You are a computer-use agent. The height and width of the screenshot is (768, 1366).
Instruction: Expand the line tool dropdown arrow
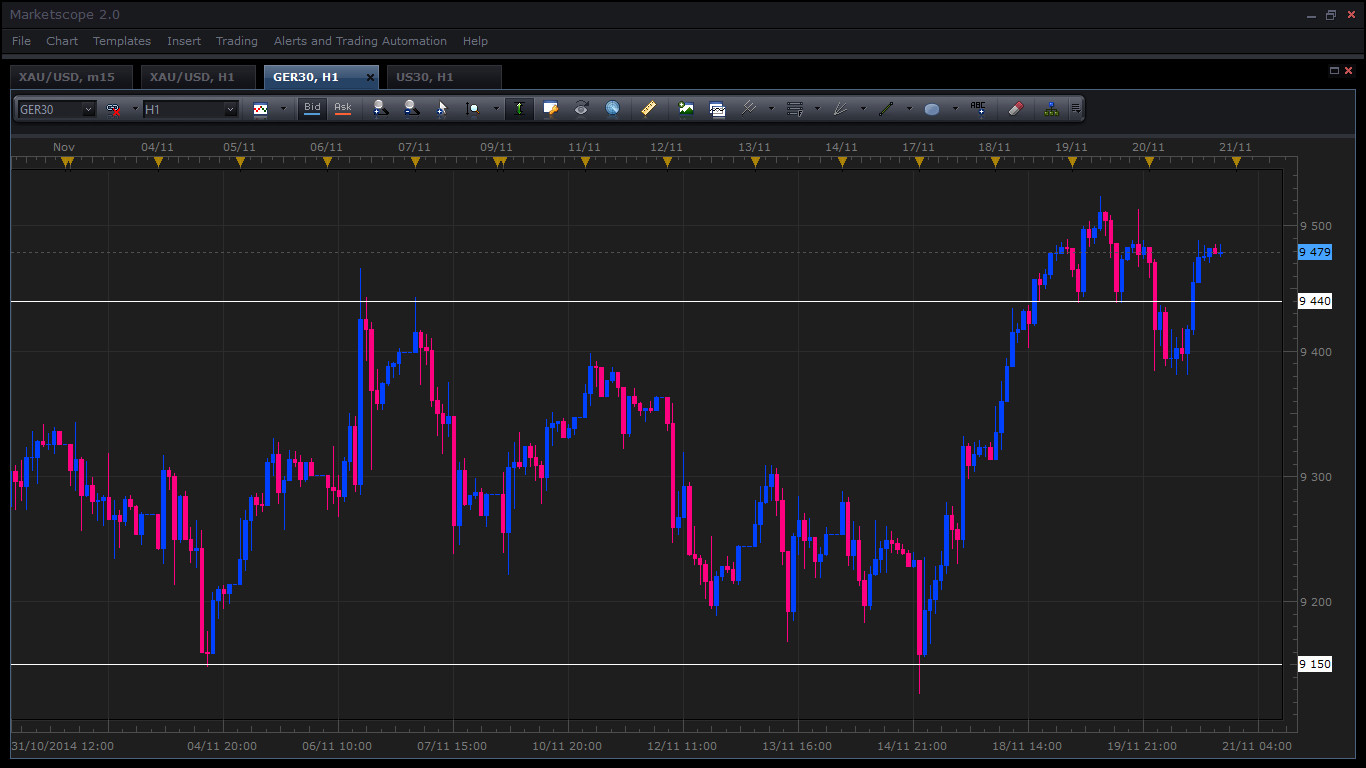point(908,109)
